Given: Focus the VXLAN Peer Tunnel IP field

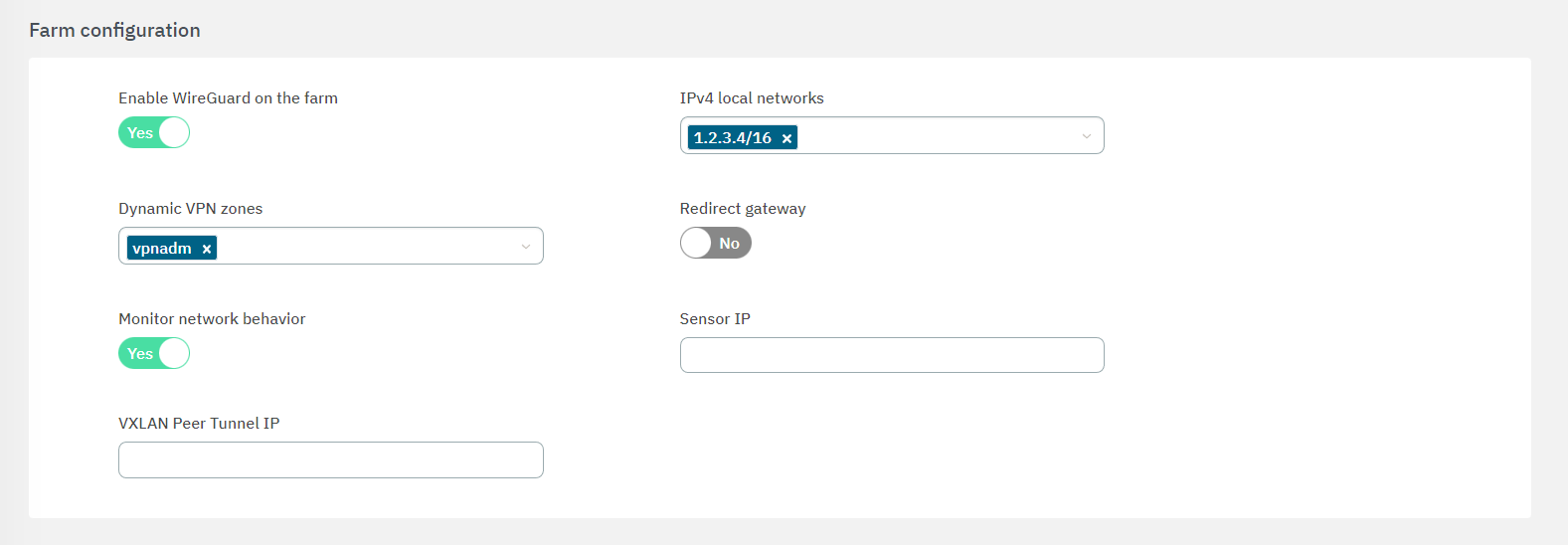Looking at the screenshot, I should click(x=330, y=459).
